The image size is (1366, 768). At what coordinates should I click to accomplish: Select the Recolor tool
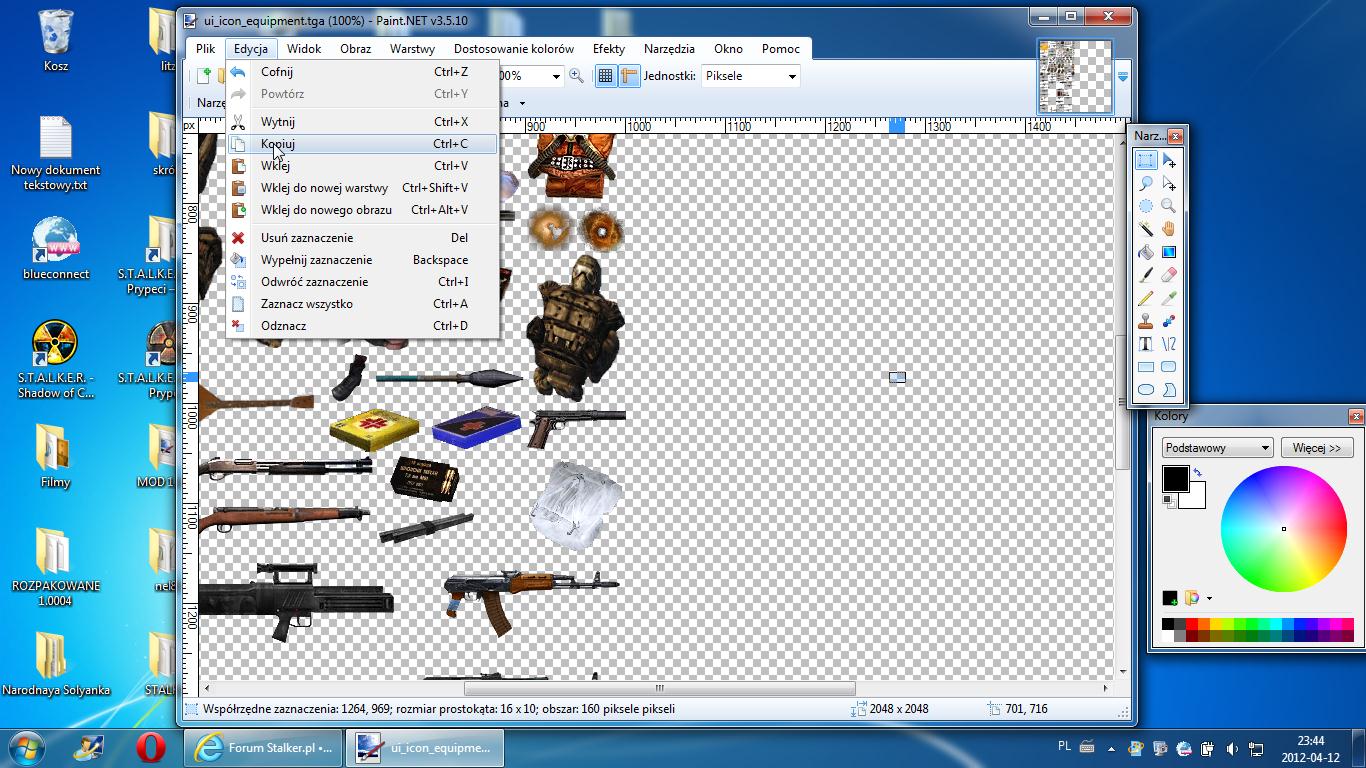[x=1168, y=321]
